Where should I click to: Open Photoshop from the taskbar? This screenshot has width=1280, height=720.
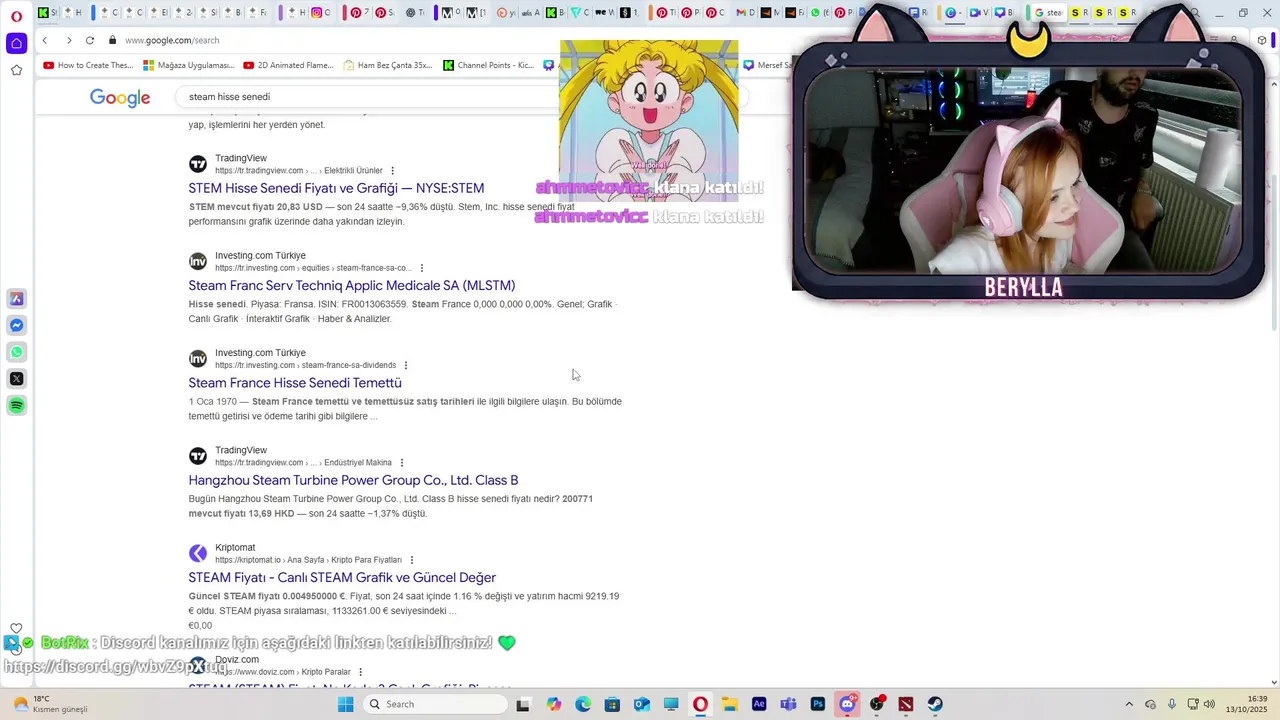[x=818, y=704]
